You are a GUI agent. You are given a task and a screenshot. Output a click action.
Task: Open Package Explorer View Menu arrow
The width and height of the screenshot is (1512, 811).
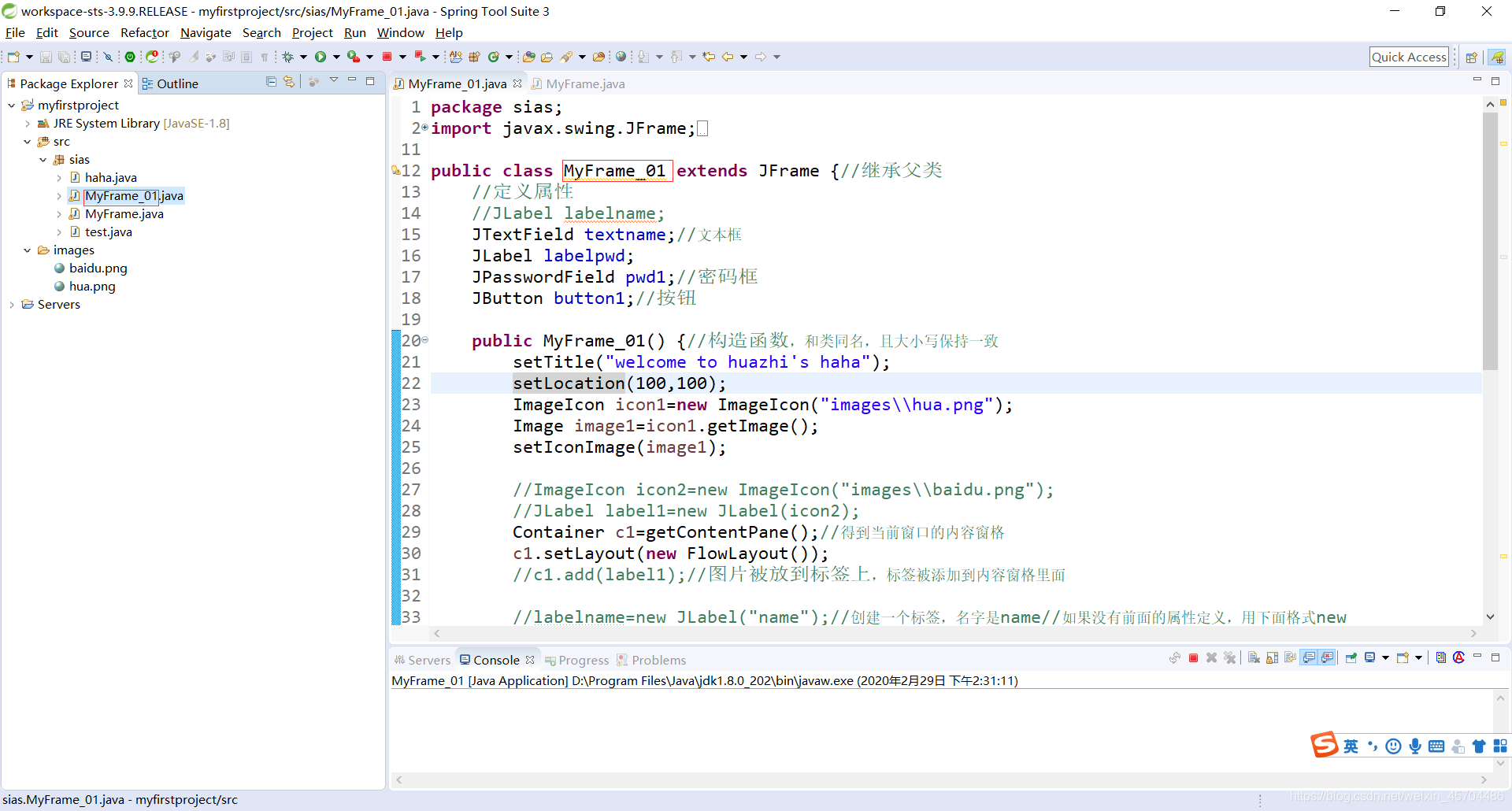[334, 80]
